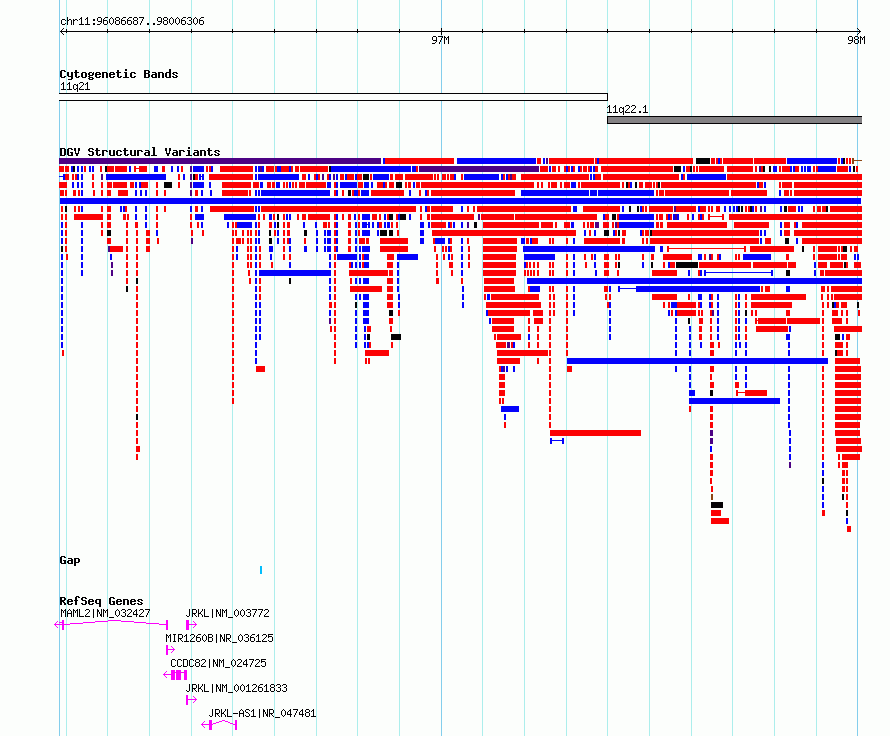This screenshot has width=890, height=736.
Task: Click the 97M ruler tick label
Action: (440, 40)
